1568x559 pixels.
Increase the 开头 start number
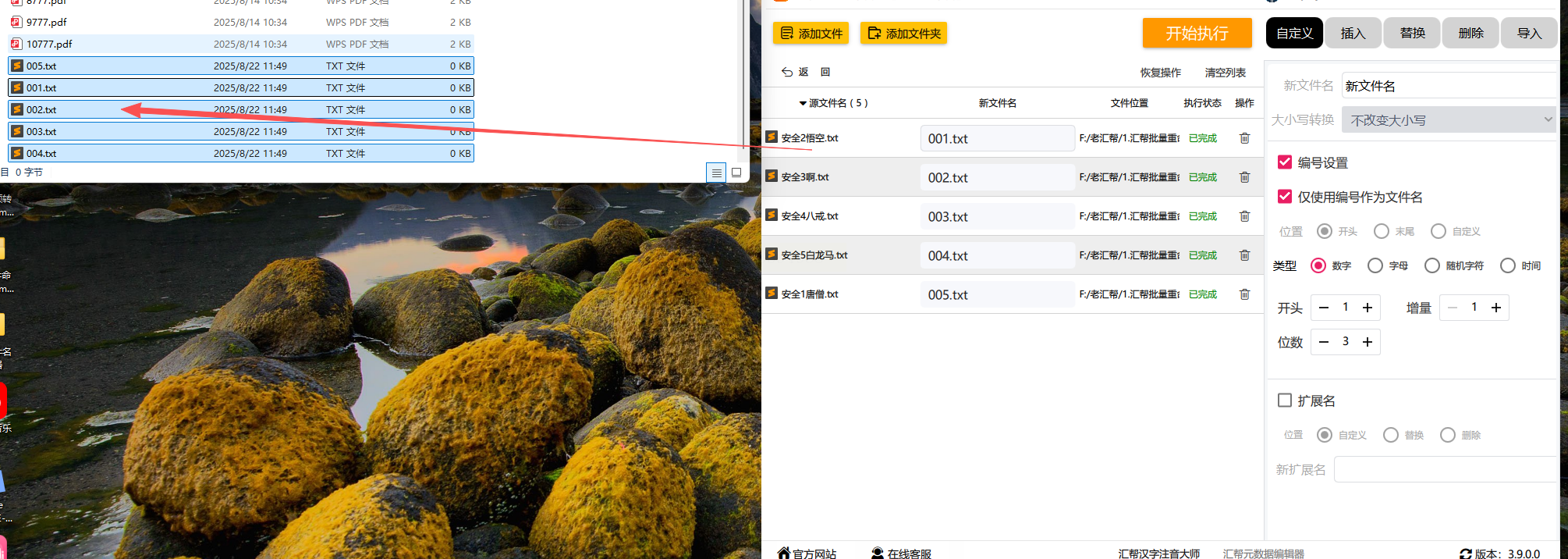pyautogui.click(x=1368, y=308)
